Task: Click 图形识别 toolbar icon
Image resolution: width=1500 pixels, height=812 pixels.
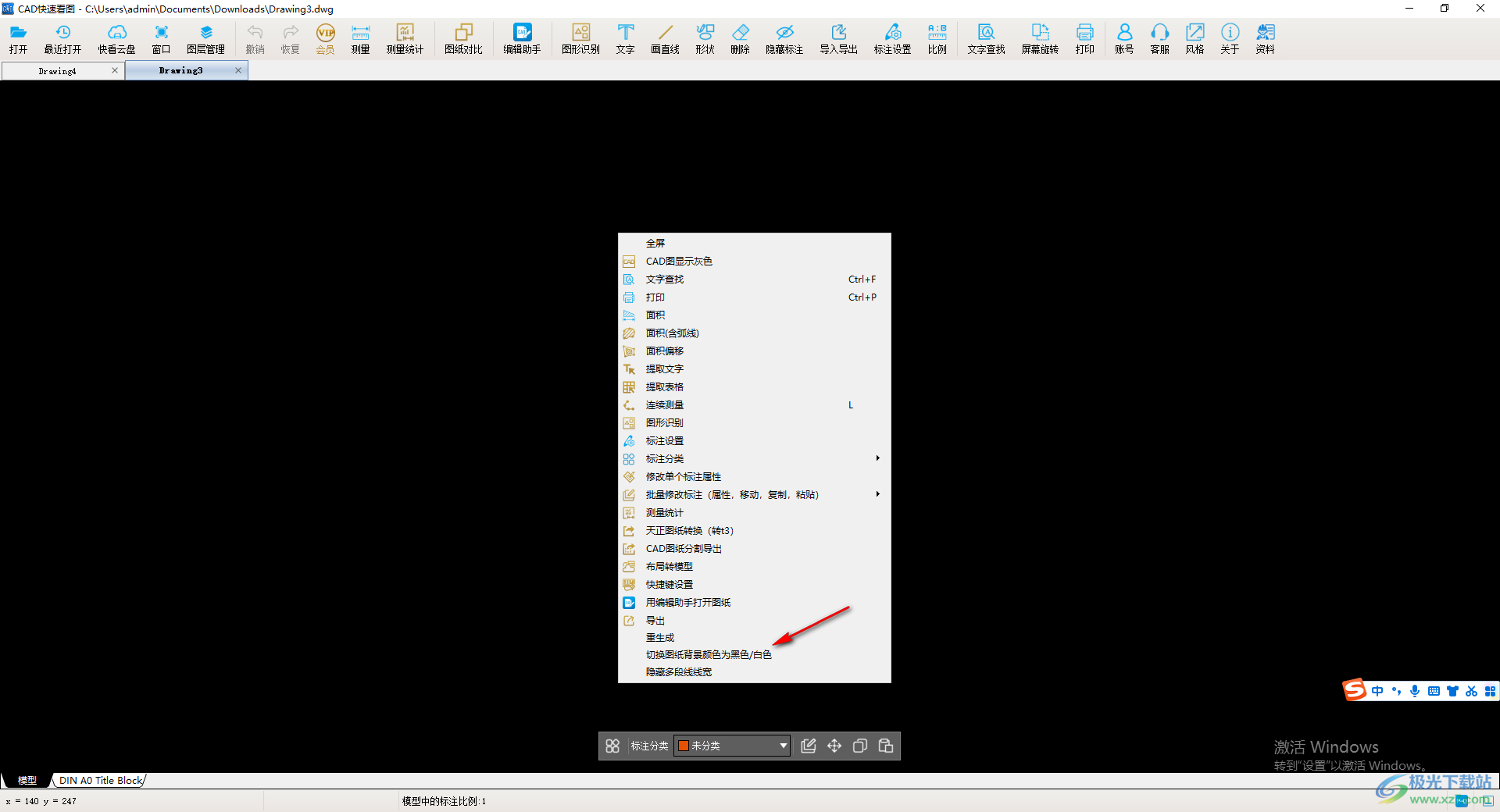Action: 580,38
